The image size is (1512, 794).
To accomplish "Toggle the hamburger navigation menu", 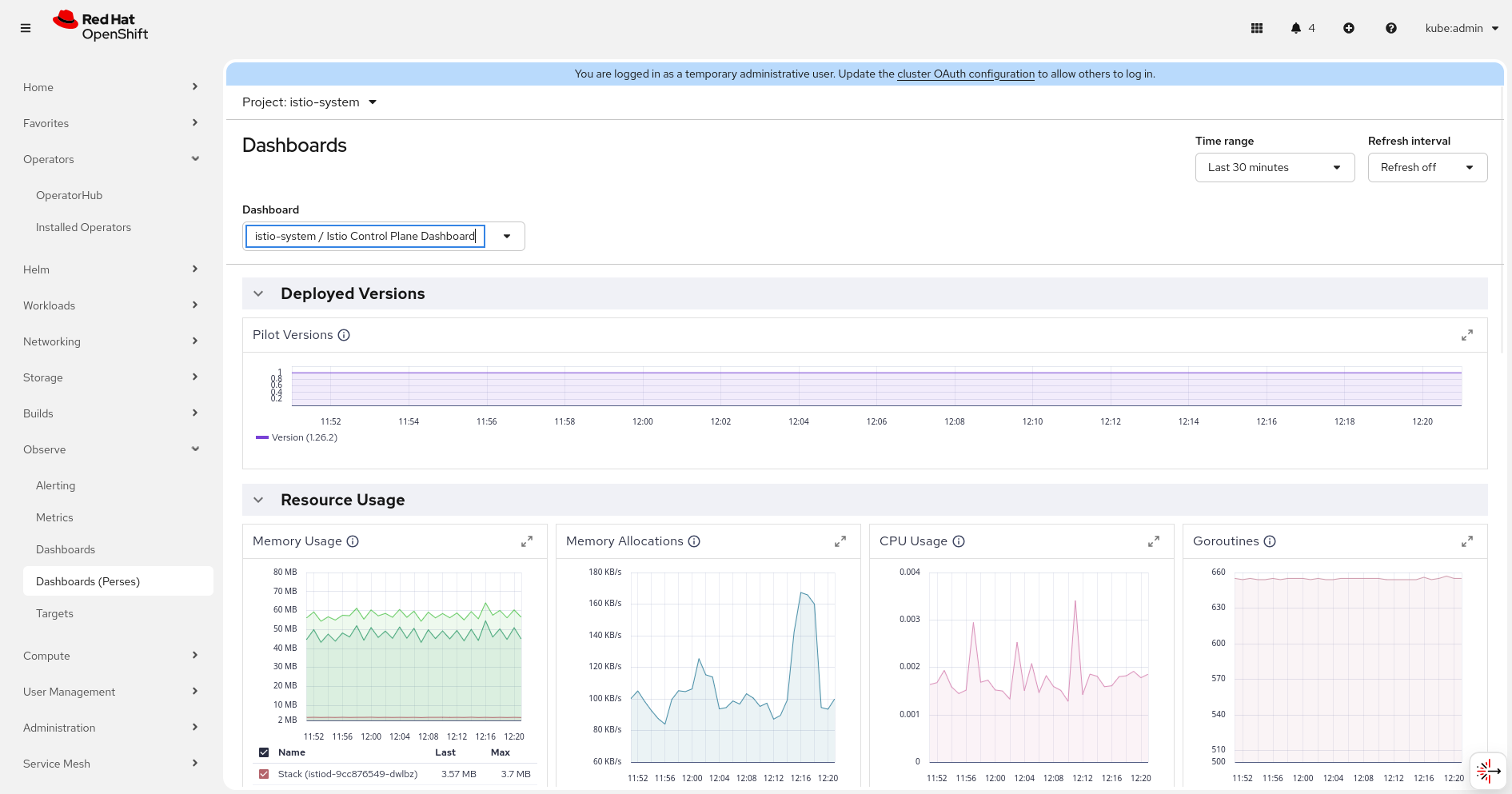I will pos(26,28).
